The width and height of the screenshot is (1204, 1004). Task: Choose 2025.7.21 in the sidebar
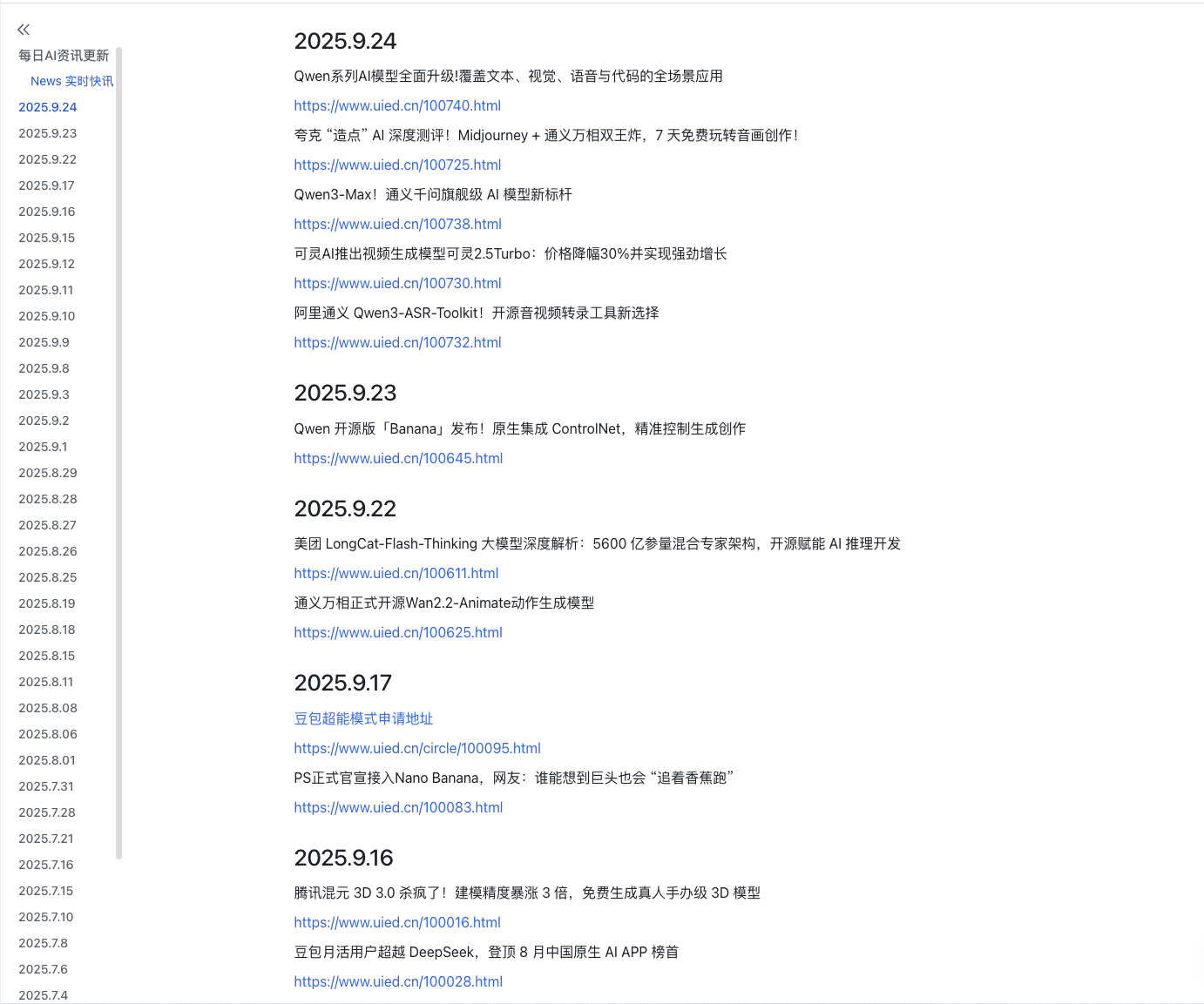coord(46,839)
